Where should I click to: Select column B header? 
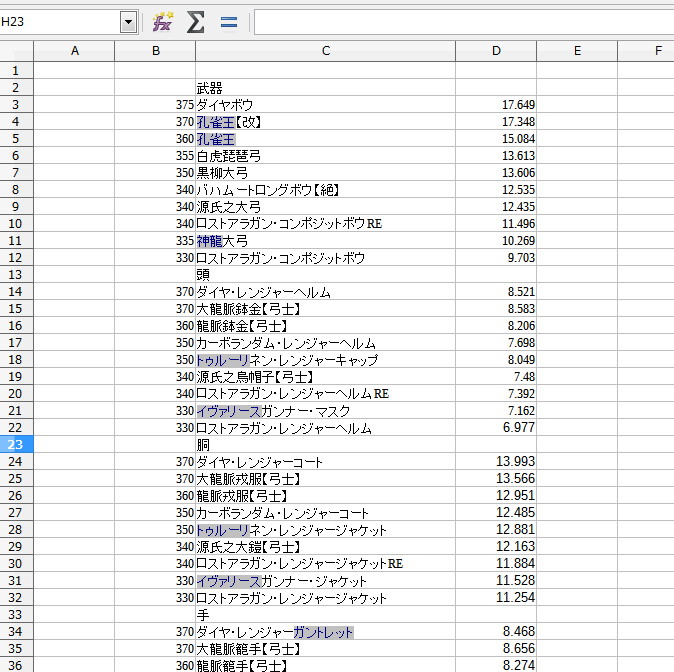(155, 51)
